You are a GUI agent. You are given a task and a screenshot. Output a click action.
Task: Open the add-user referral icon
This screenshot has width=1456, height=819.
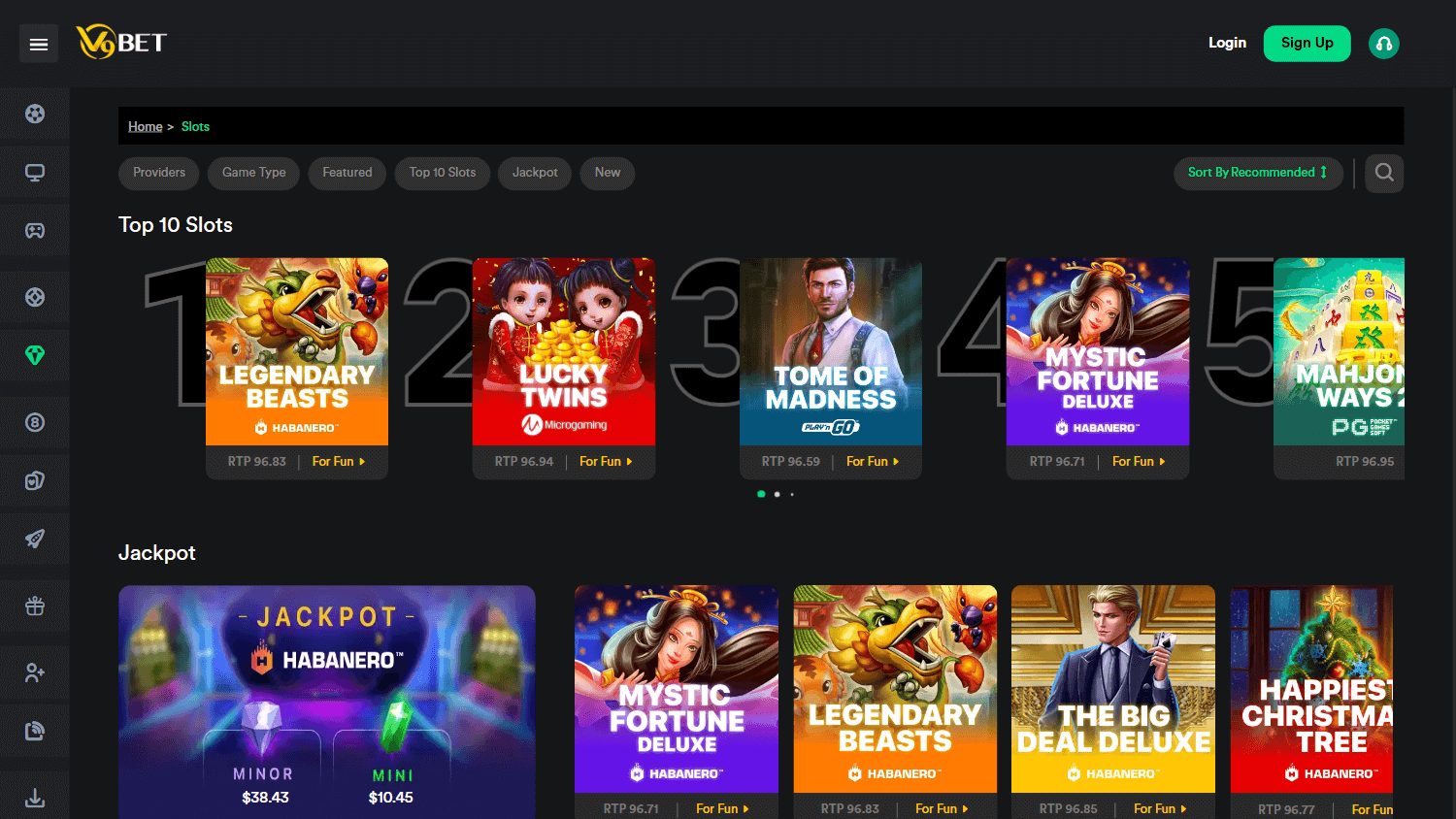[x=35, y=672]
